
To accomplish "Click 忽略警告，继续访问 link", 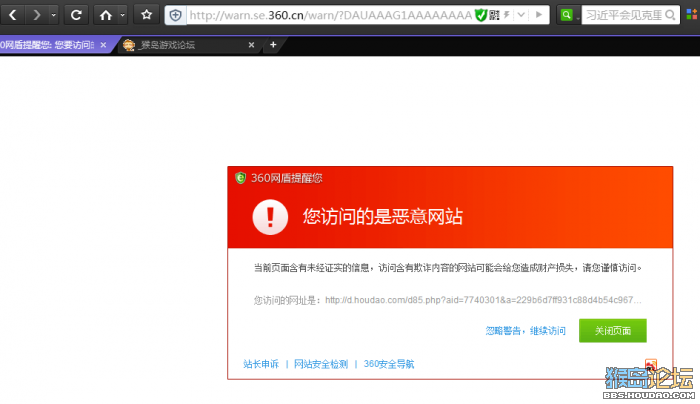I will [525, 331].
